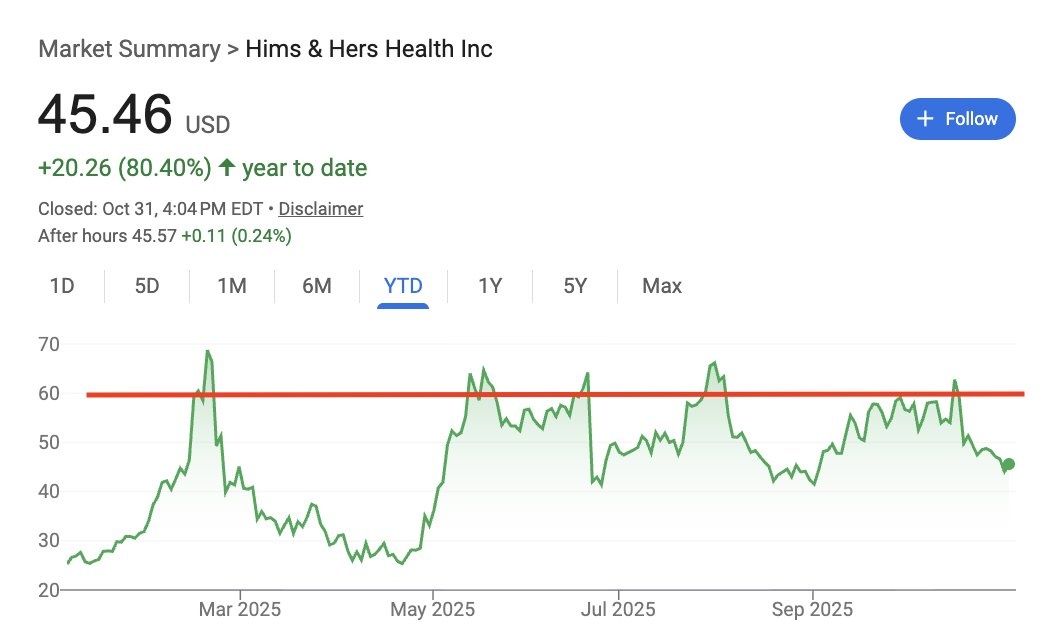Select the Max time range tab
Screen dimensions: 1064x637
662,286
